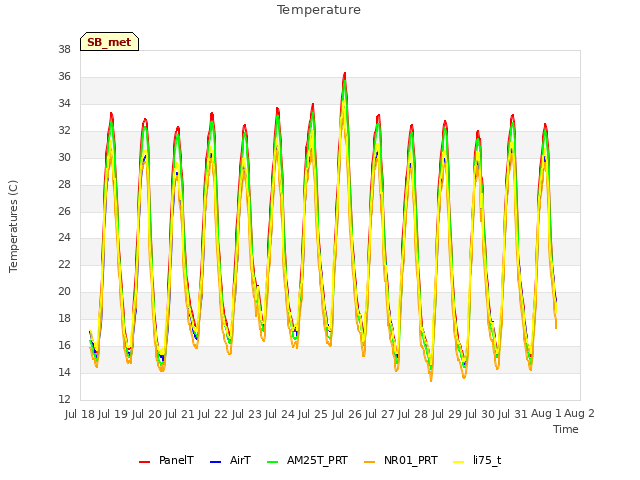The width and height of the screenshot is (640, 480).
Task: Click the Jul 26 x-axis tick label
Action: click(347, 414)
